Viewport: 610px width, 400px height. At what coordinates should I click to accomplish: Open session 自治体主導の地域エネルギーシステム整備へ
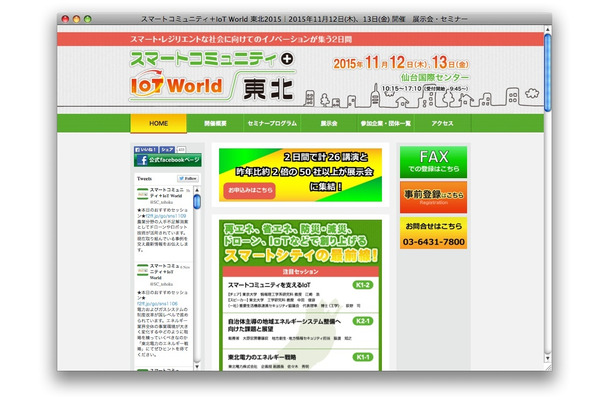[284, 325]
